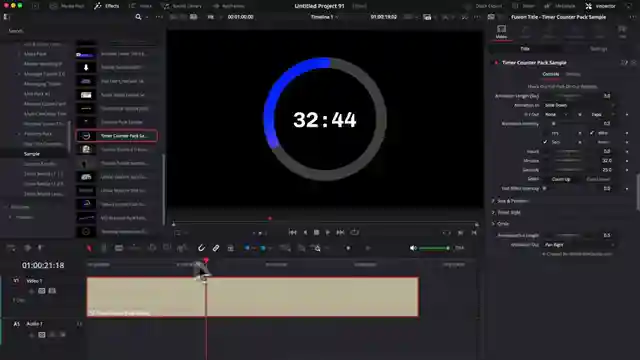Image resolution: width=640 pixels, height=360 pixels.
Task: Toggle timeline Snapping magnet icon
Action: point(201,248)
